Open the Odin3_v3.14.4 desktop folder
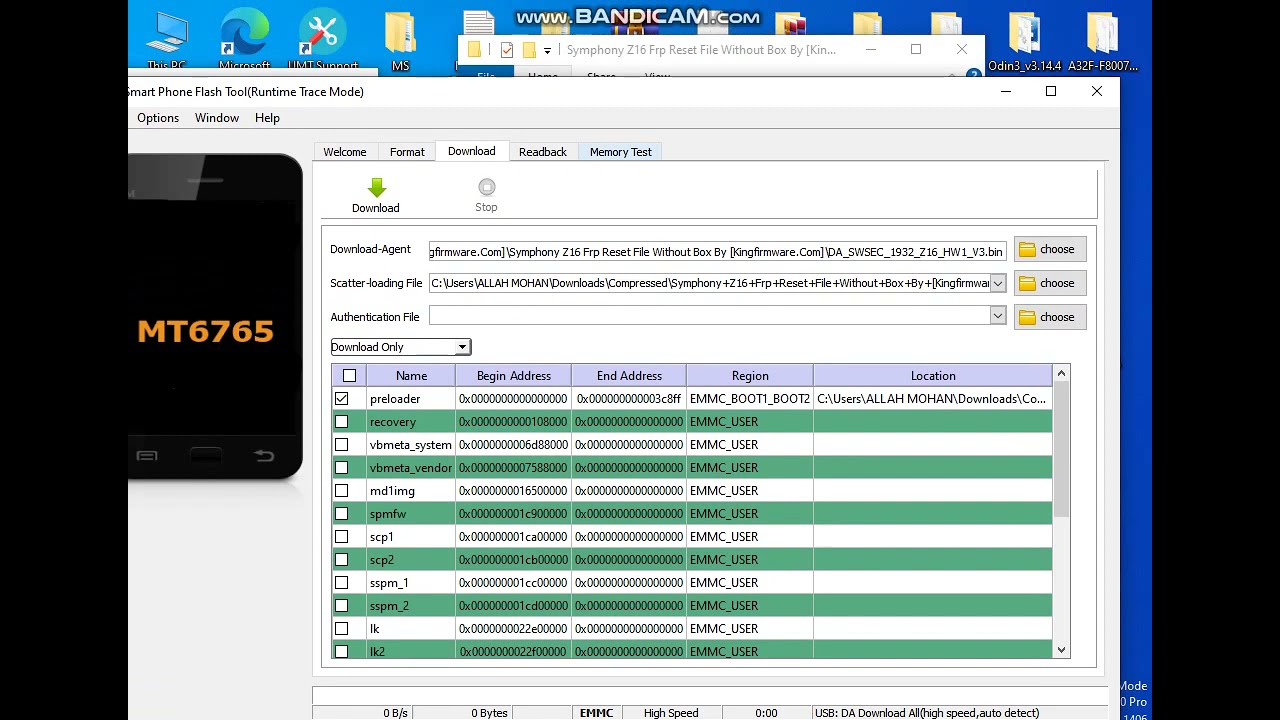Screen dimensions: 1280x720 1025,40
